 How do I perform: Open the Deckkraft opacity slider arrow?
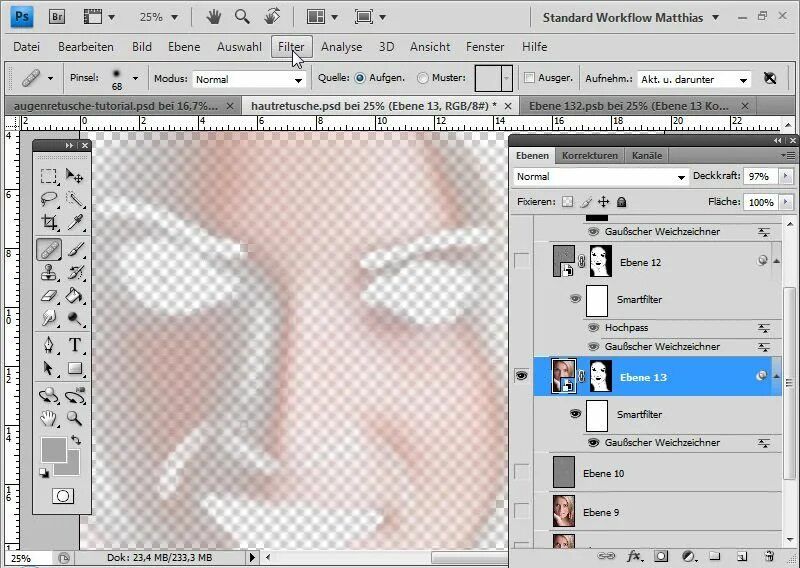coord(785,176)
